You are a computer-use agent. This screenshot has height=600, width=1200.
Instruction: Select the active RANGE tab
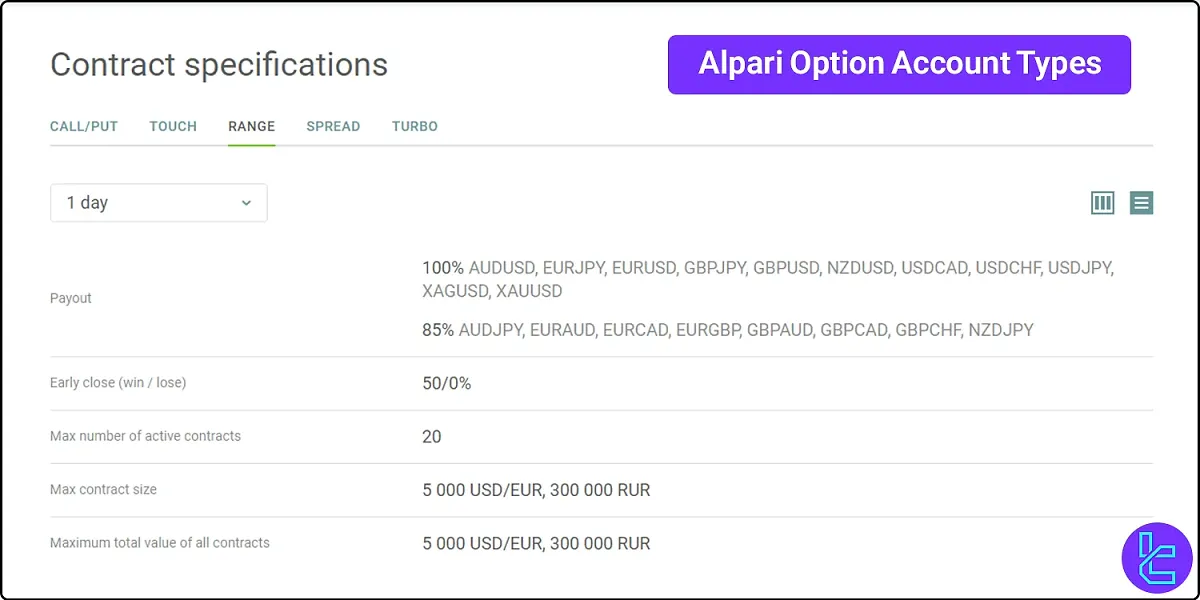click(x=251, y=126)
